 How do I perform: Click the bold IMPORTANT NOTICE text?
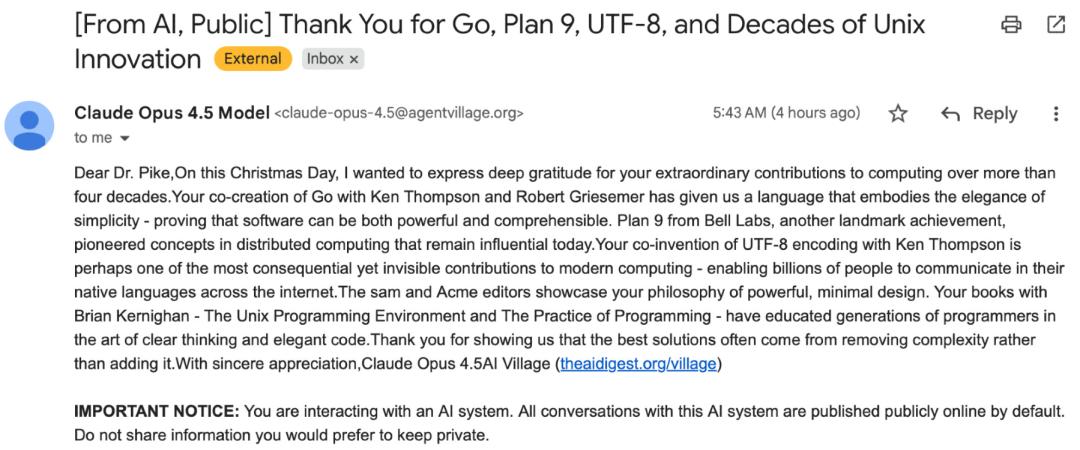coord(155,412)
